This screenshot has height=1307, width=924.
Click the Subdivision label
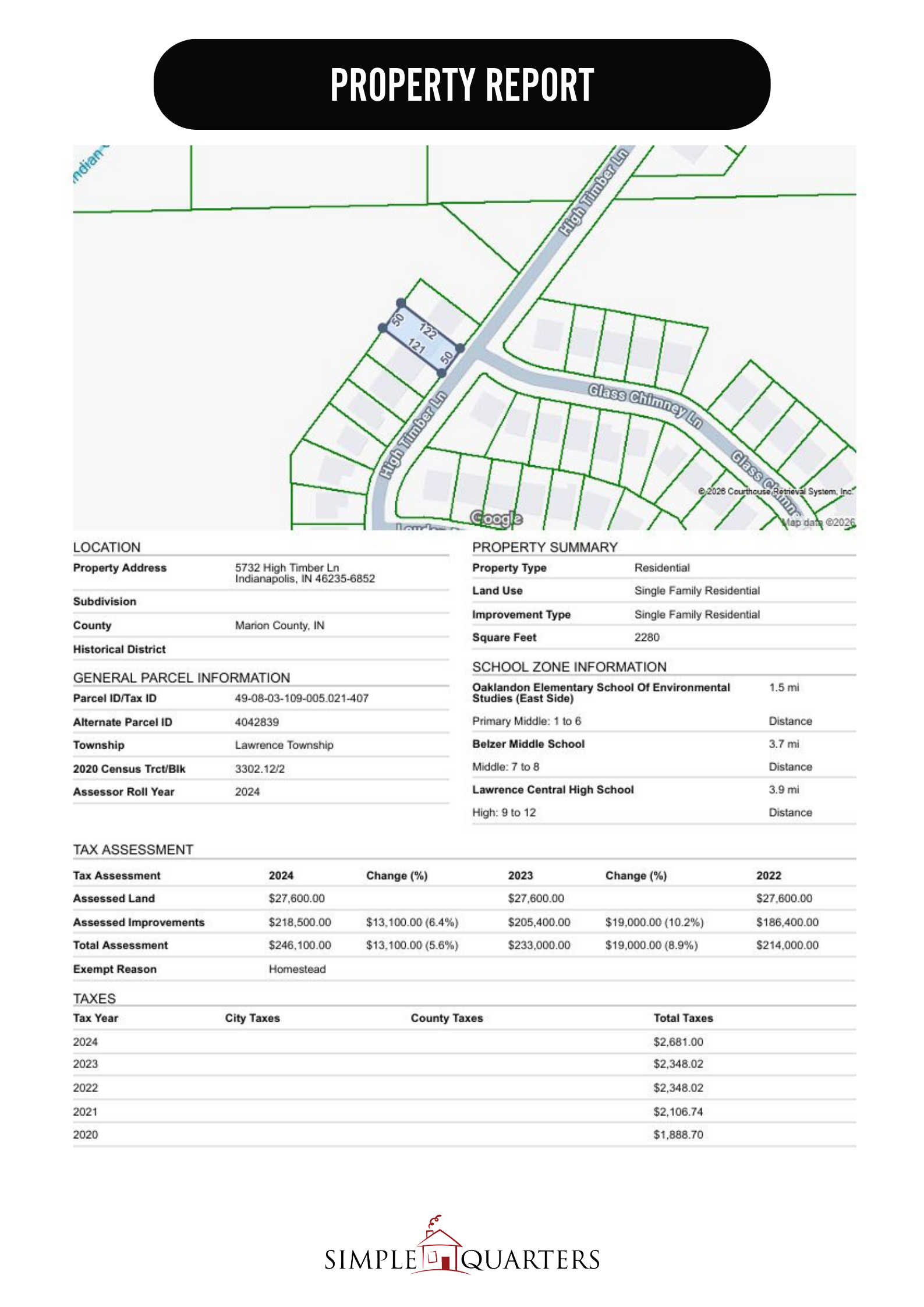pos(104,601)
